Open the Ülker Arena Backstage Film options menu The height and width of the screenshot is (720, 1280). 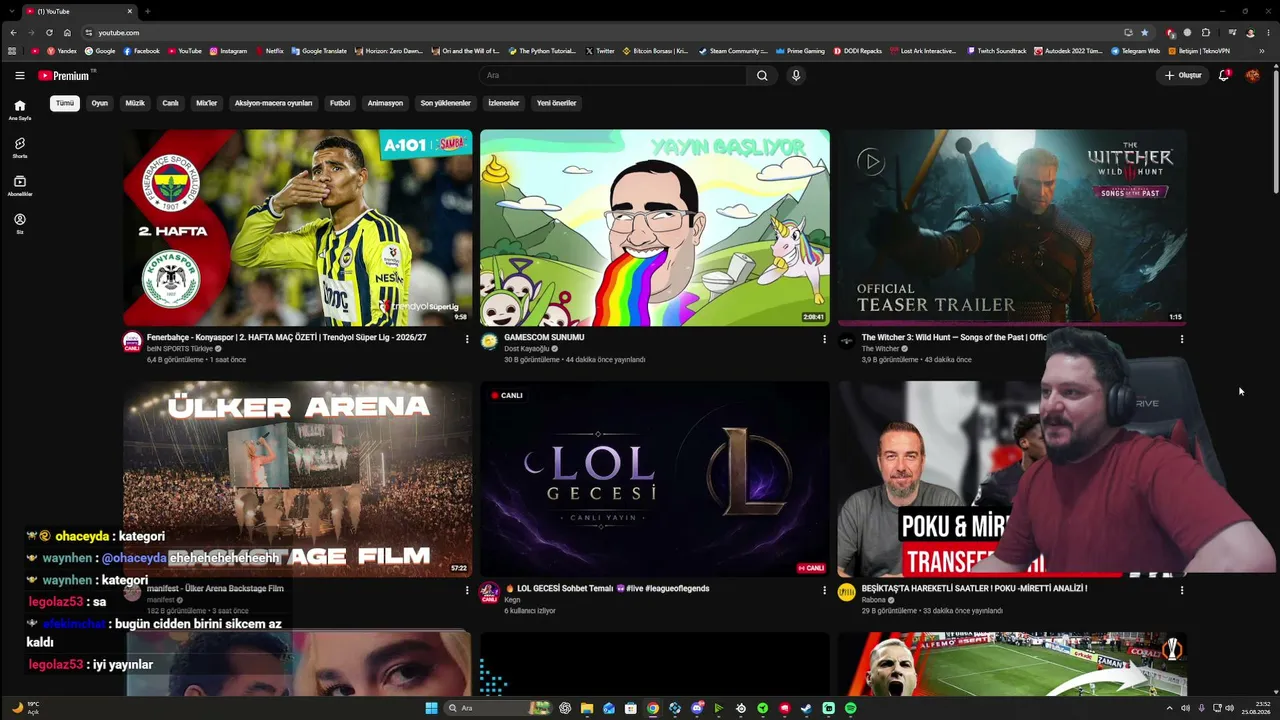click(x=467, y=590)
